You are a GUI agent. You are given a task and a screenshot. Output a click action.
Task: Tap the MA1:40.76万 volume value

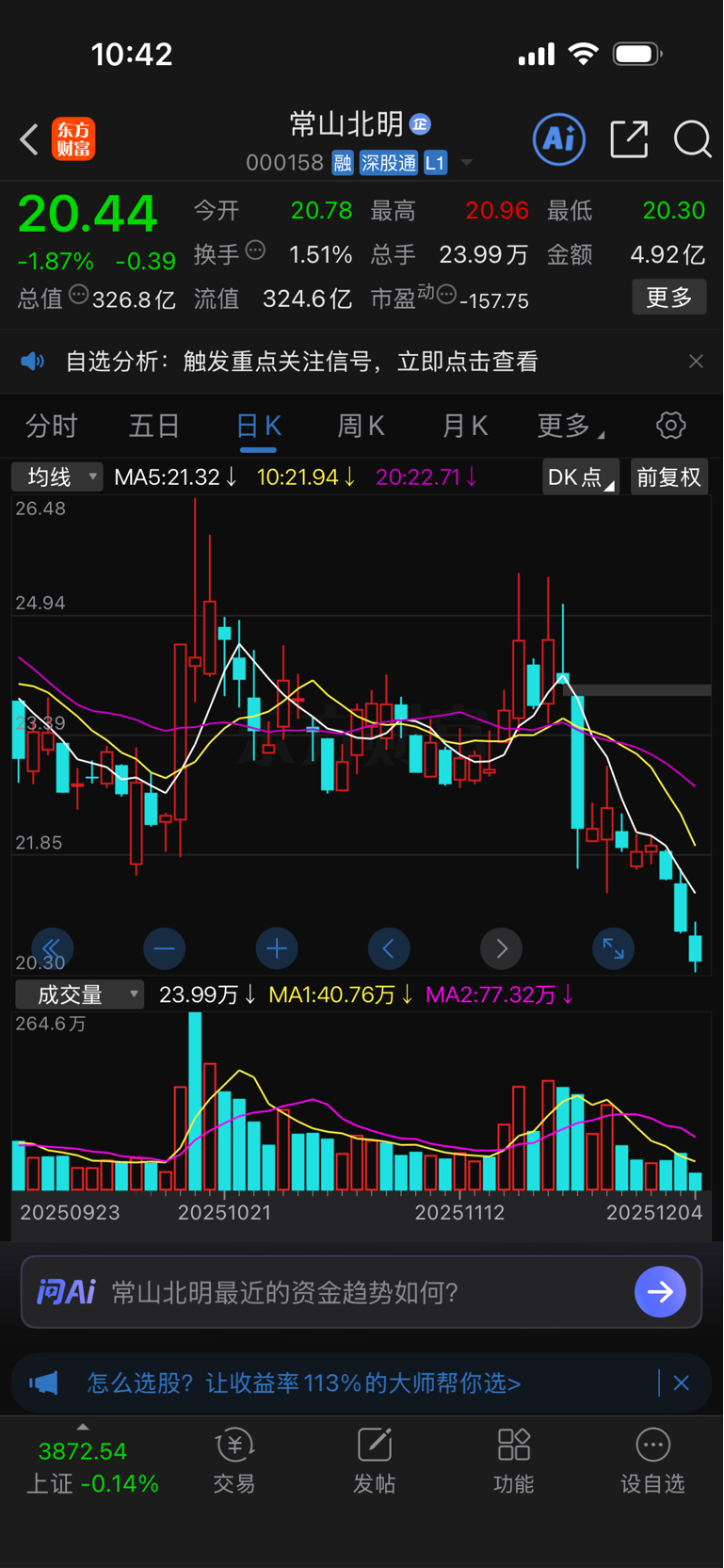[x=341, y=995]
